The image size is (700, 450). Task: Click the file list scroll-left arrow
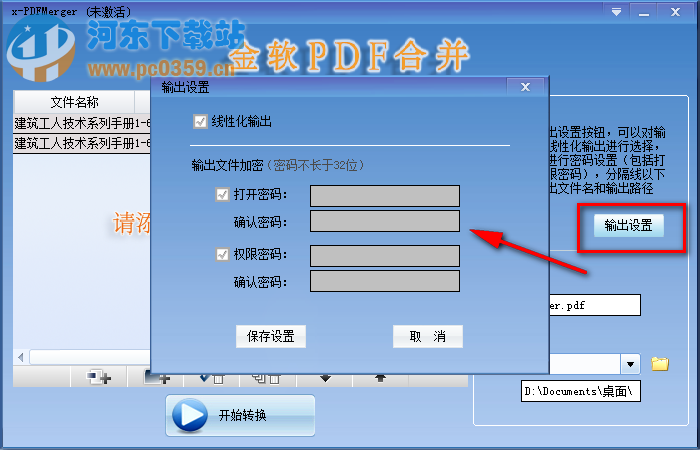21,357
